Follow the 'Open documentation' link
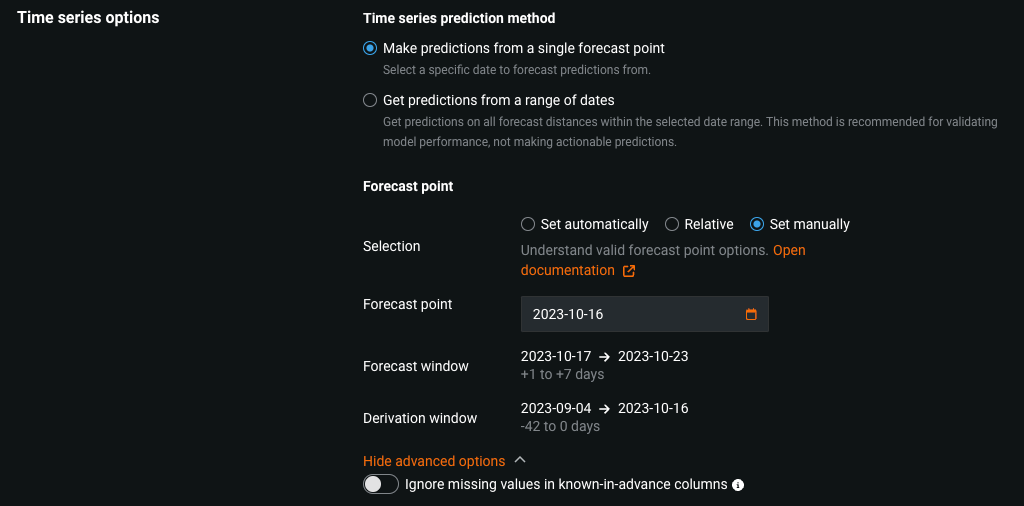This screenshot has width=1024, height=506. 568,270
